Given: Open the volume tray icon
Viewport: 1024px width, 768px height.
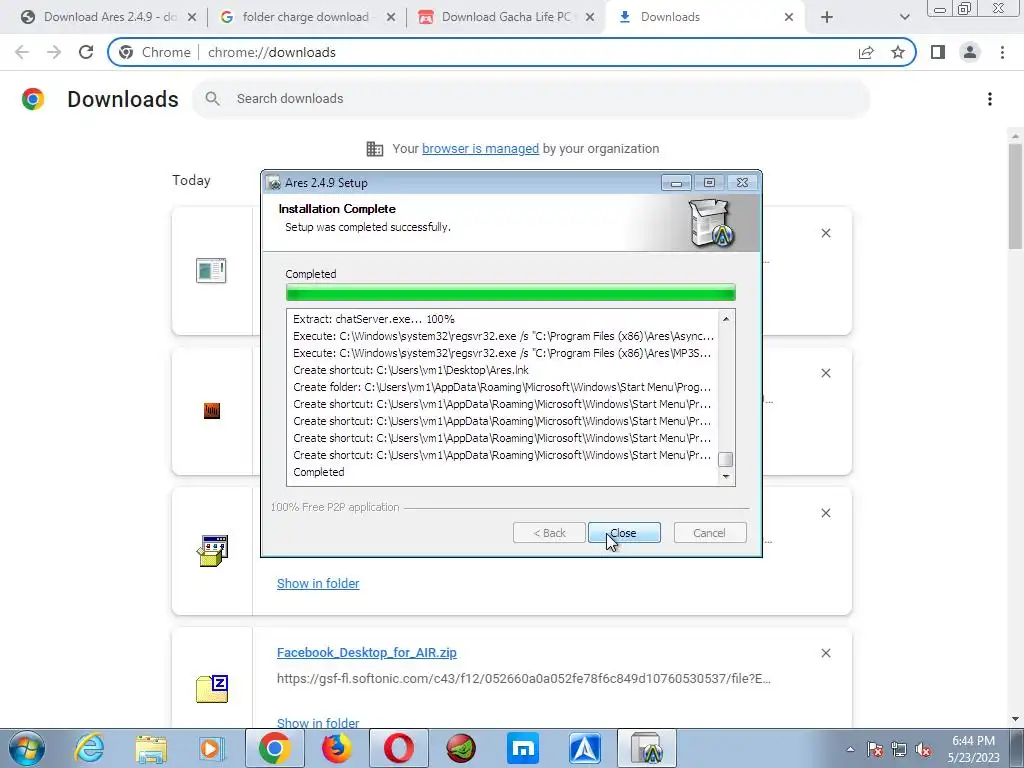Looking at the screenshot, I should point(923,749).
